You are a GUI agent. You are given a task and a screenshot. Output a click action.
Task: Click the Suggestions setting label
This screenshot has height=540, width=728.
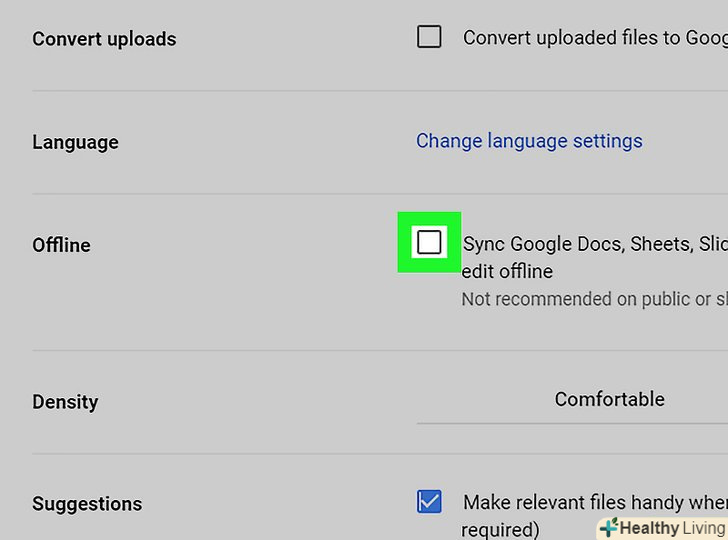click(x=87, y=504)
